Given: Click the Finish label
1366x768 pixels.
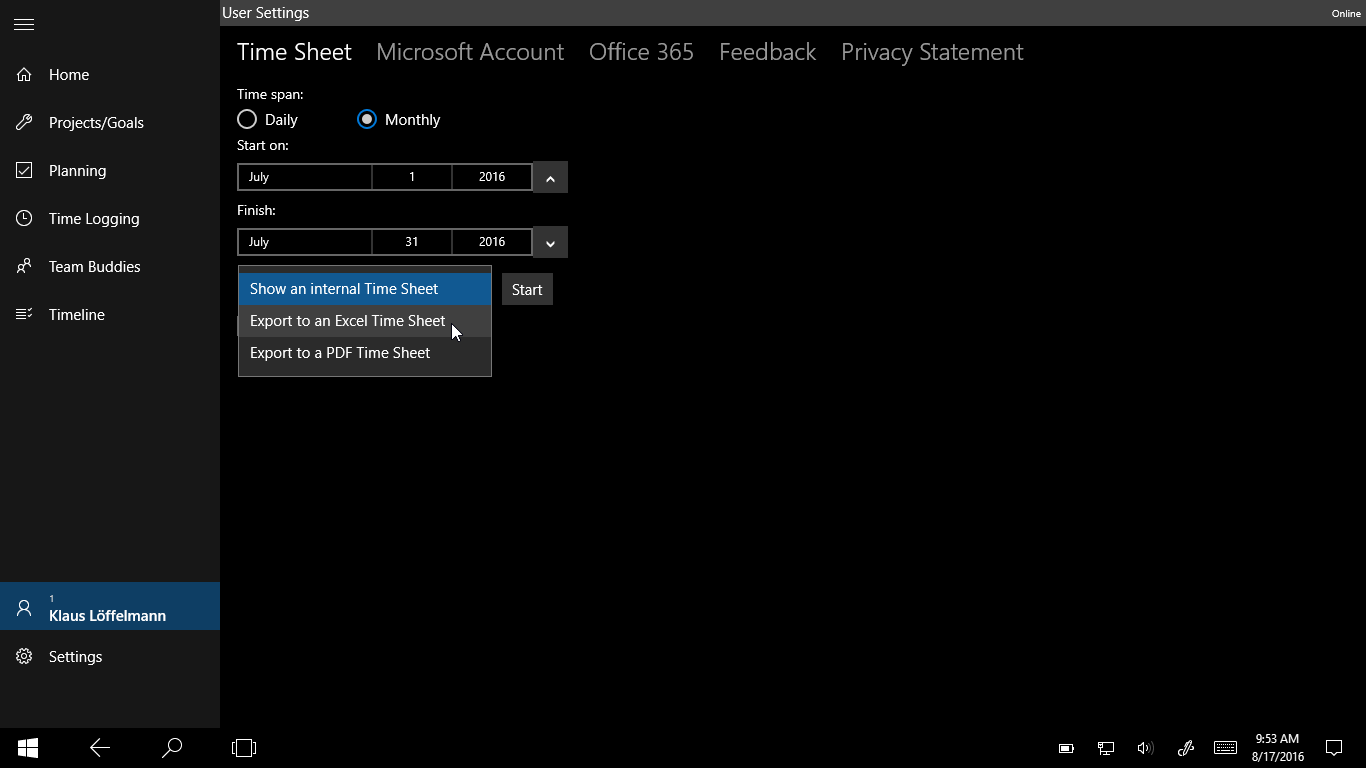Looking at the screenshot, I should 256,211.
